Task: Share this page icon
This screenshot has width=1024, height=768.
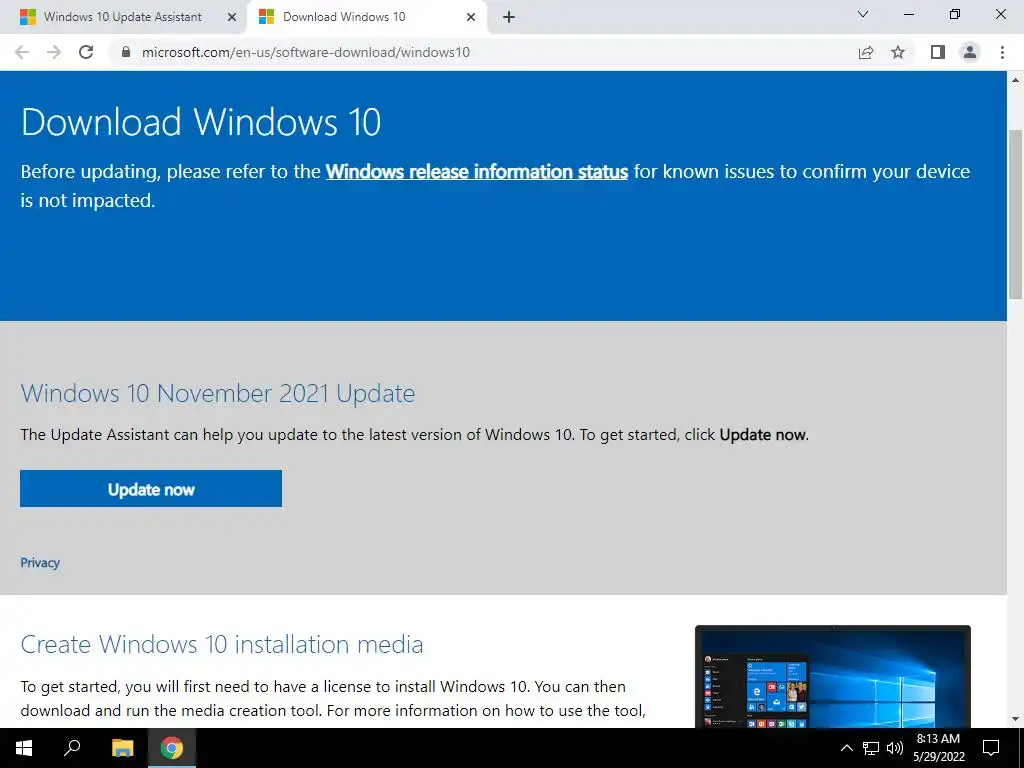Action: coord(866,52)
